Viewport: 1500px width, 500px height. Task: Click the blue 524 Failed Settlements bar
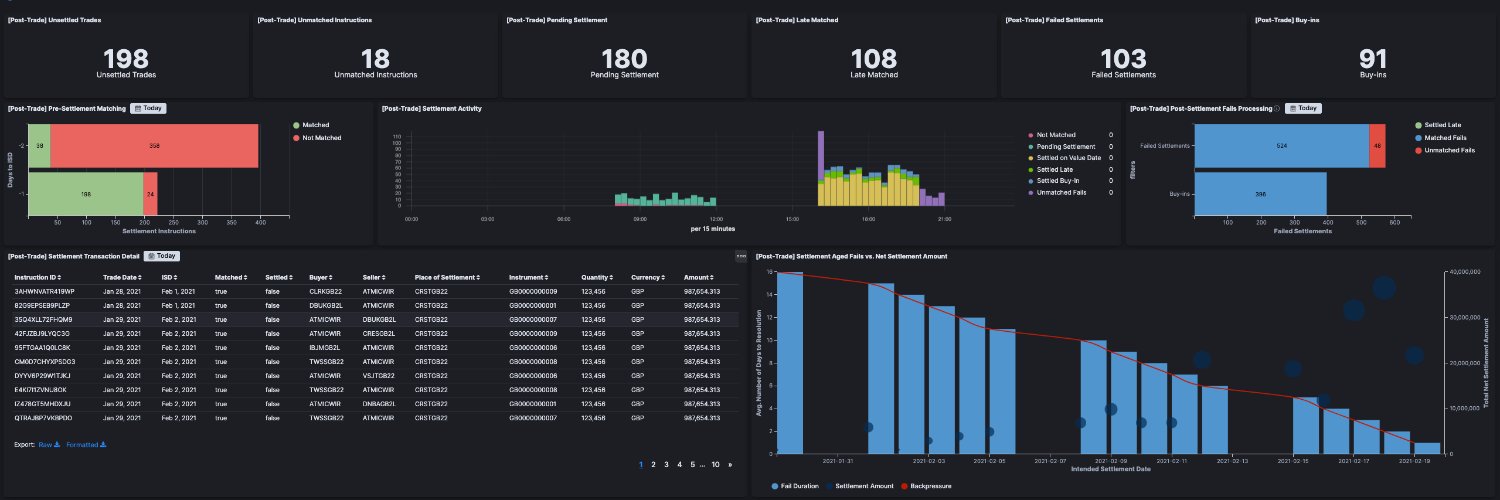tap(1281, 146)
